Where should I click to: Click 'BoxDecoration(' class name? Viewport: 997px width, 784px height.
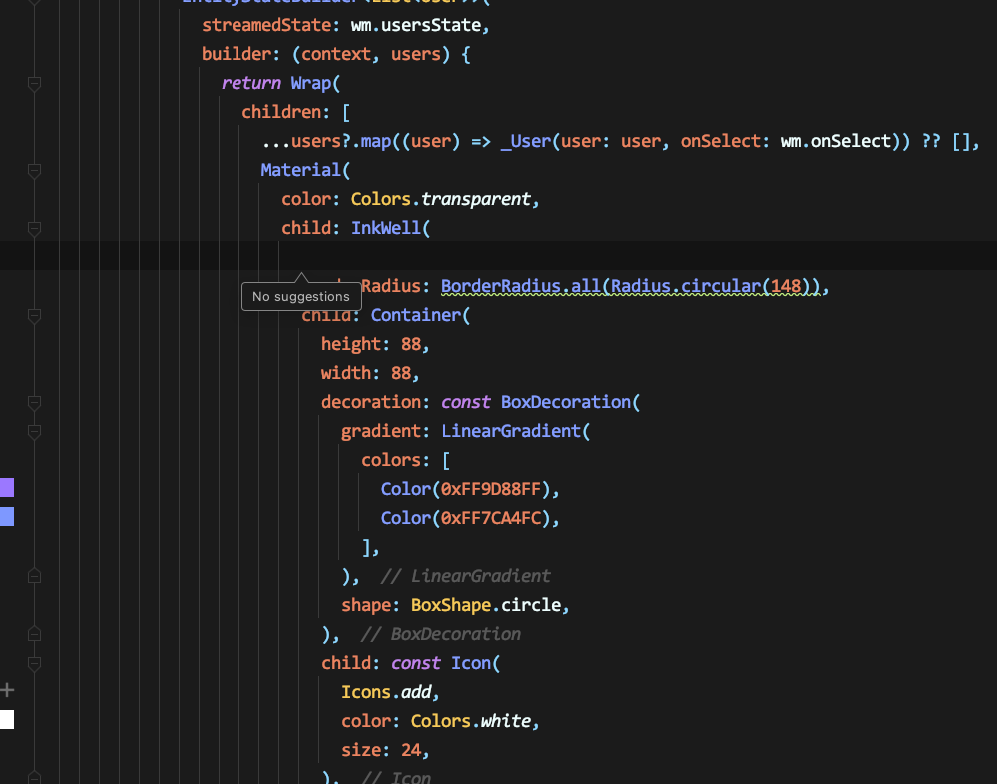(x=570, y=402)
